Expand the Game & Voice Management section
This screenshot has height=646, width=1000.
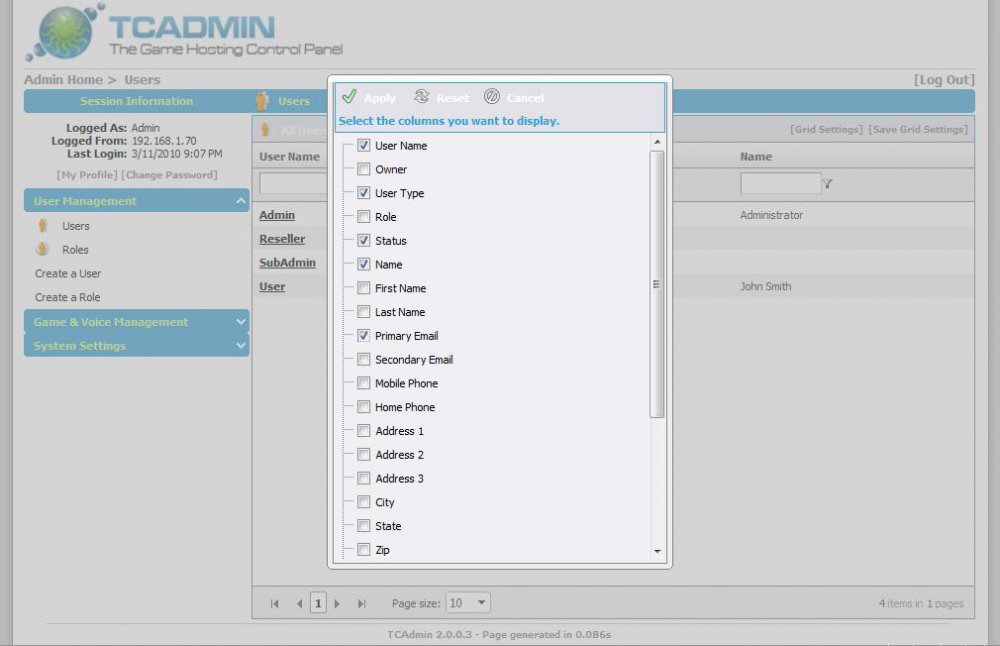pyautogui.click(x=240, y=322)
